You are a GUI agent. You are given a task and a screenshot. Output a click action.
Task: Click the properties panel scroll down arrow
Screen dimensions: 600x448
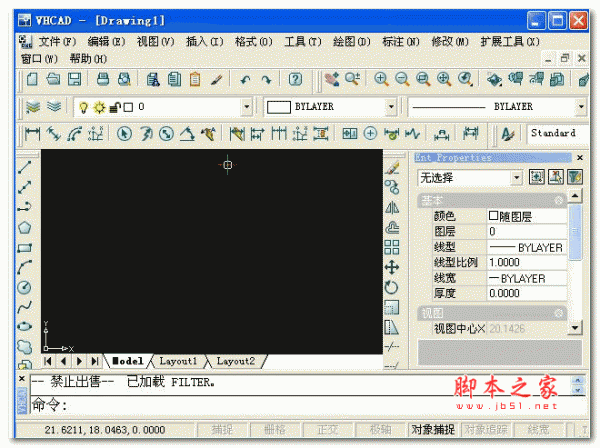point(575,328)
